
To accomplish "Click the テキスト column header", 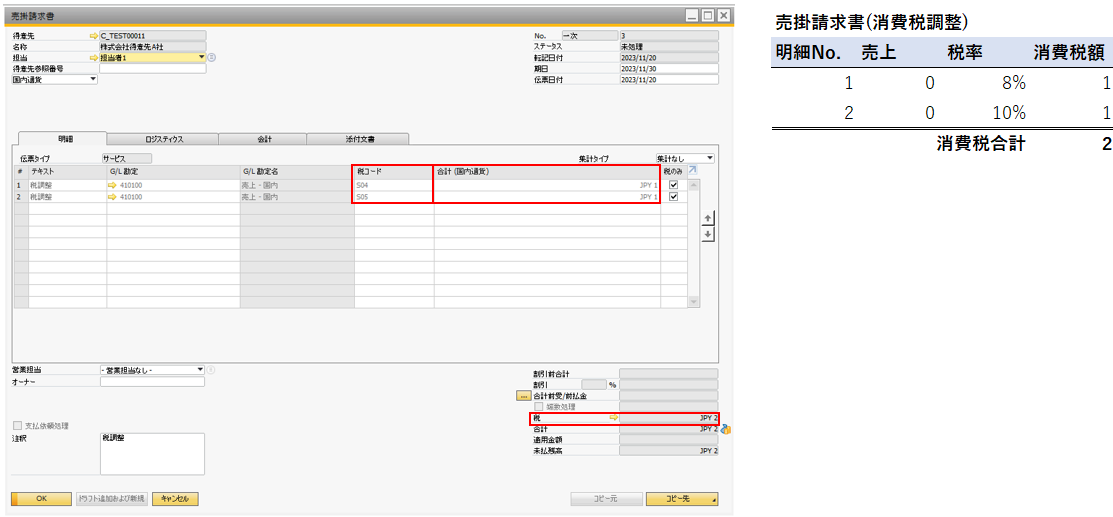I will [x=67, y=171].
